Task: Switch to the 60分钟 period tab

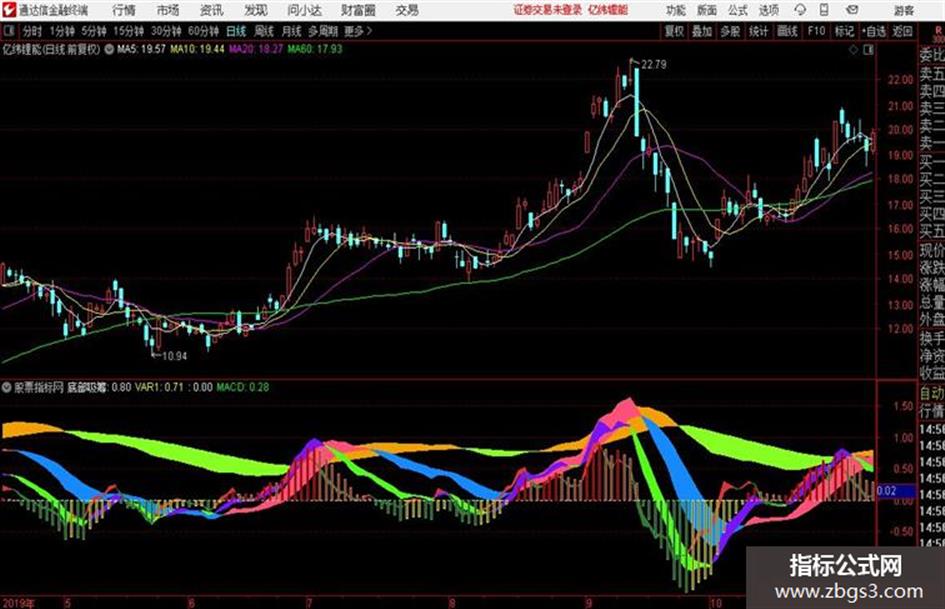Action: coord(203,31)
